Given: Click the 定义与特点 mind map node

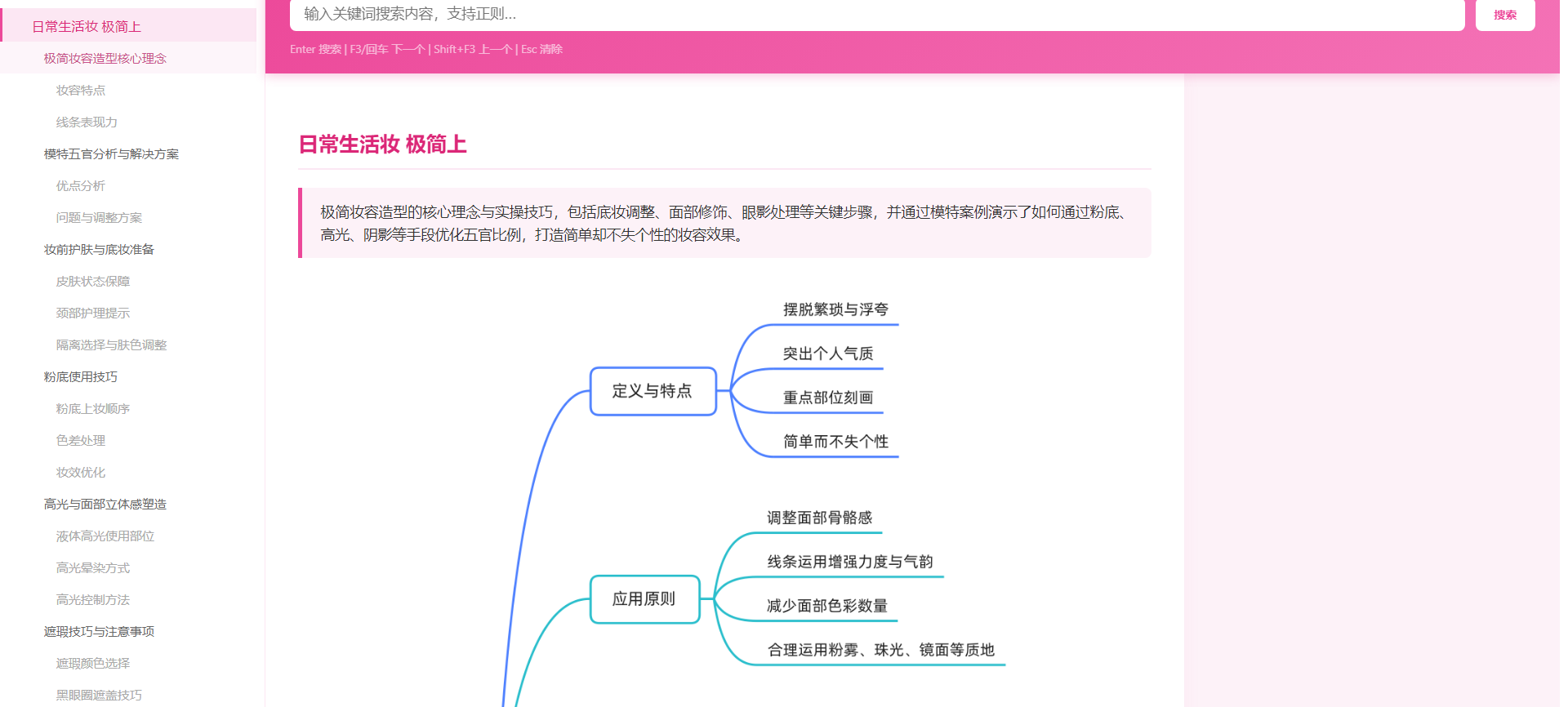Looking at the screenshot, I should point(653,391).
